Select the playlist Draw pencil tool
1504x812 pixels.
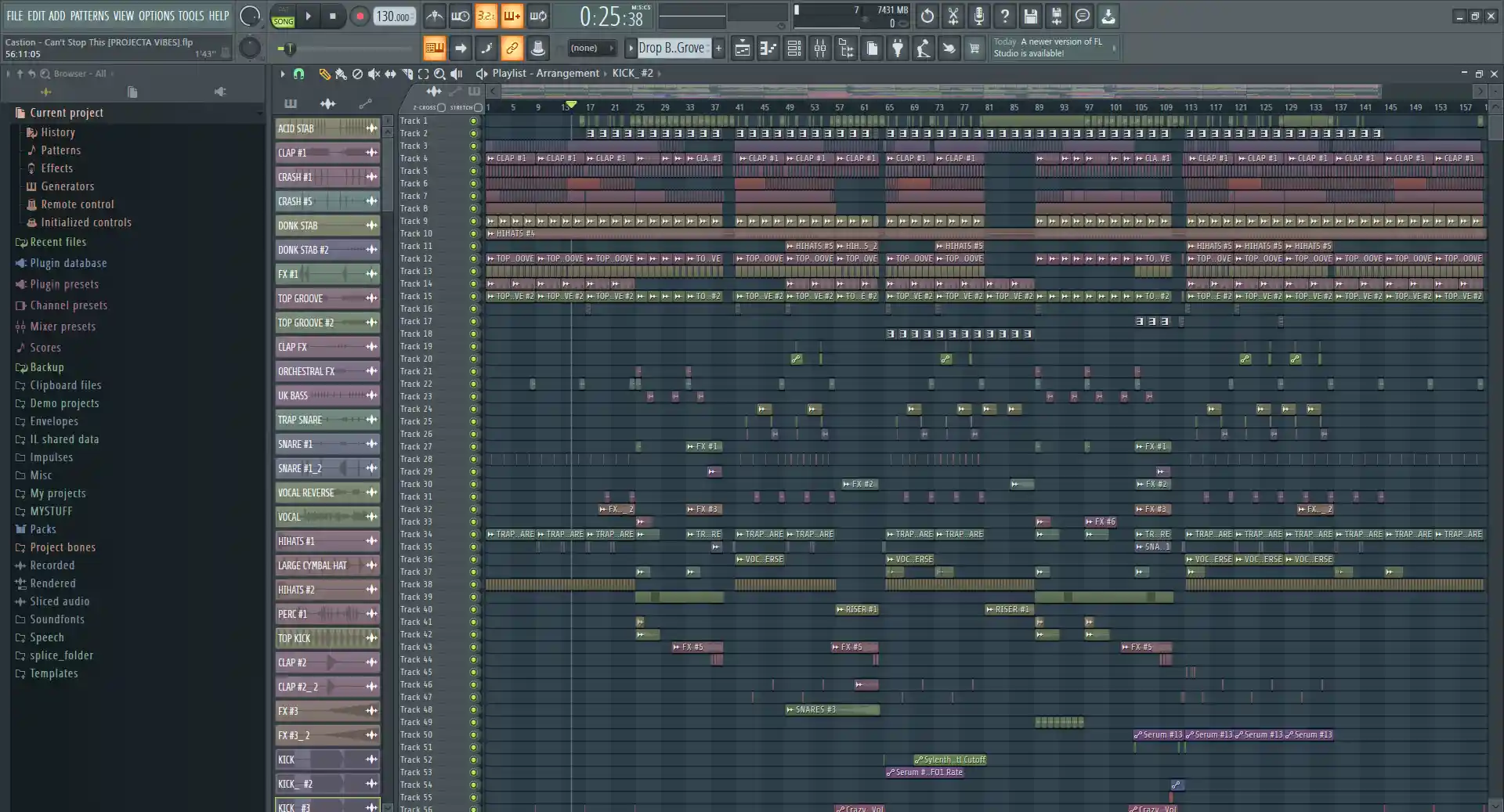324,74
